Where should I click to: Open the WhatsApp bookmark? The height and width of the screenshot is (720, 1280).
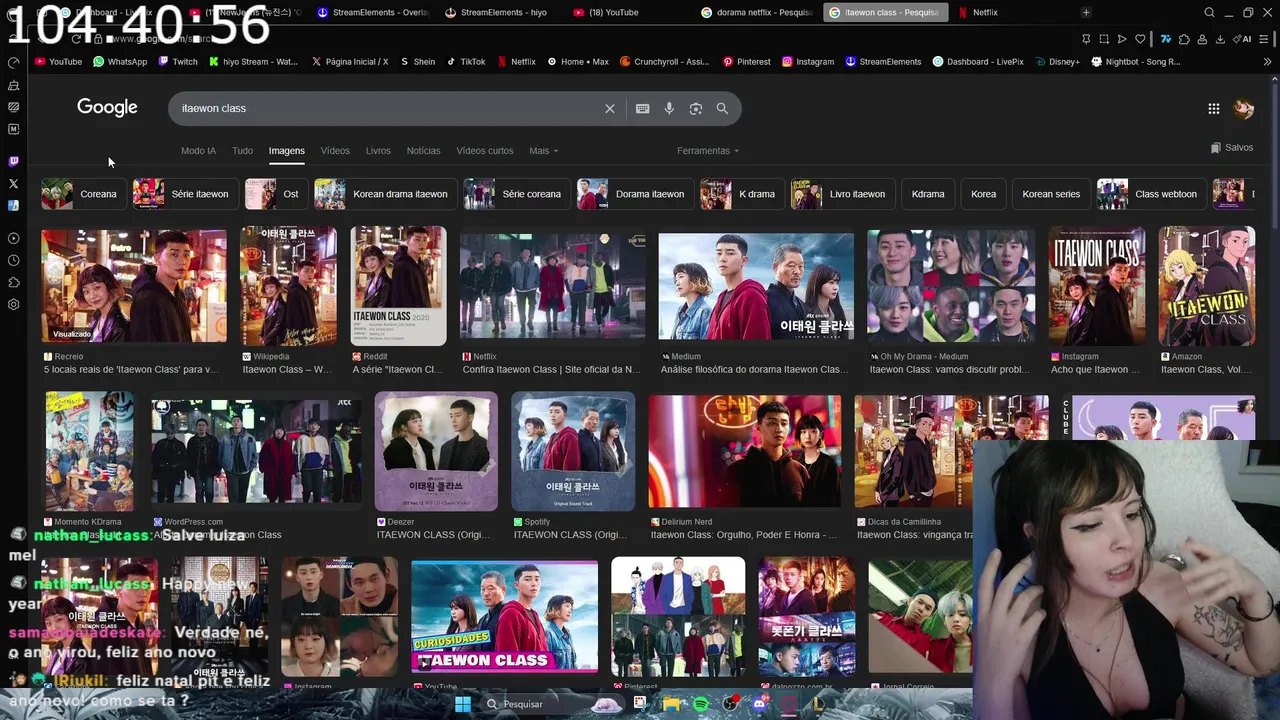coord(120,62)
